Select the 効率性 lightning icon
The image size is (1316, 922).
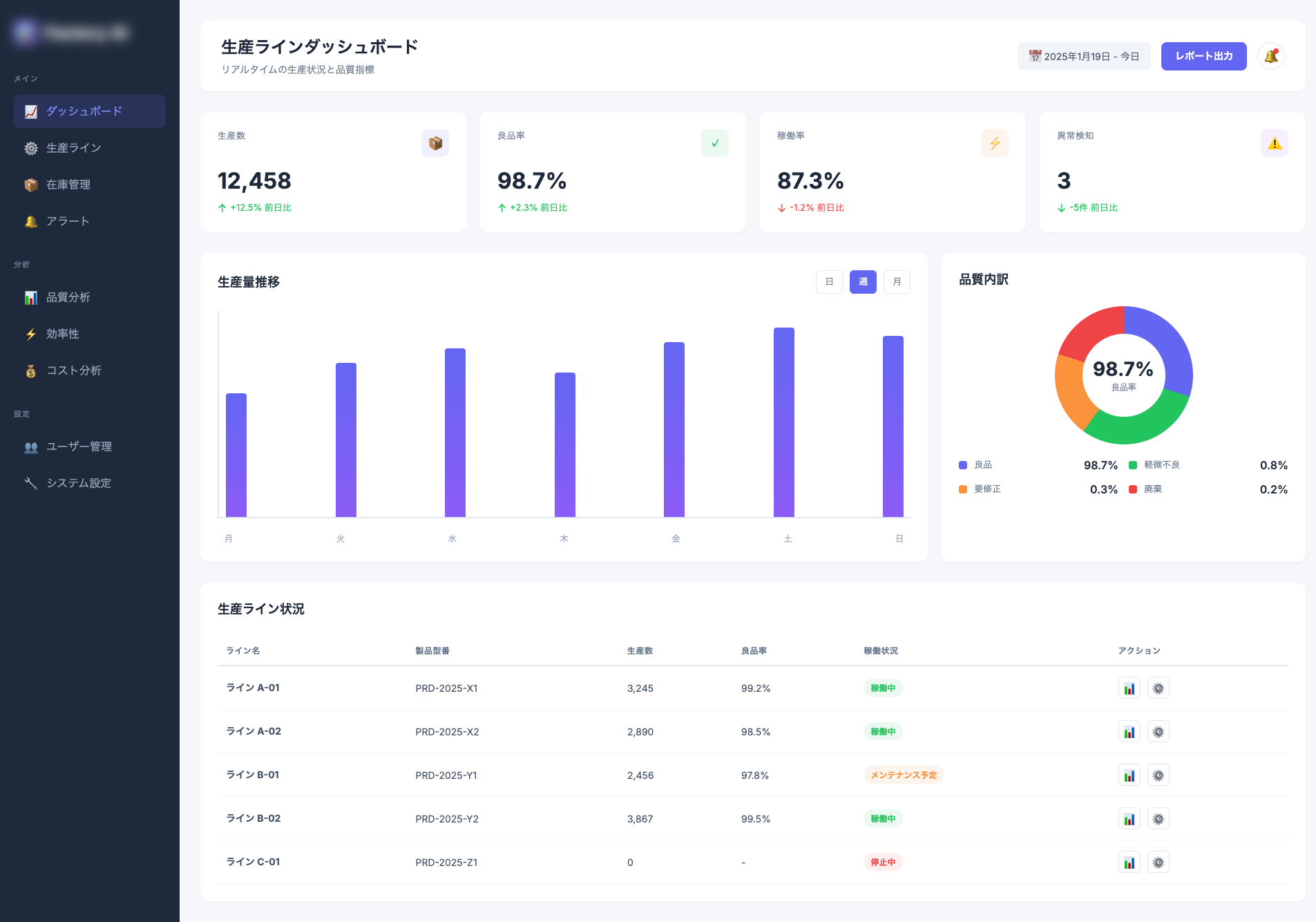pyautogui.click(x=31, y=334)
